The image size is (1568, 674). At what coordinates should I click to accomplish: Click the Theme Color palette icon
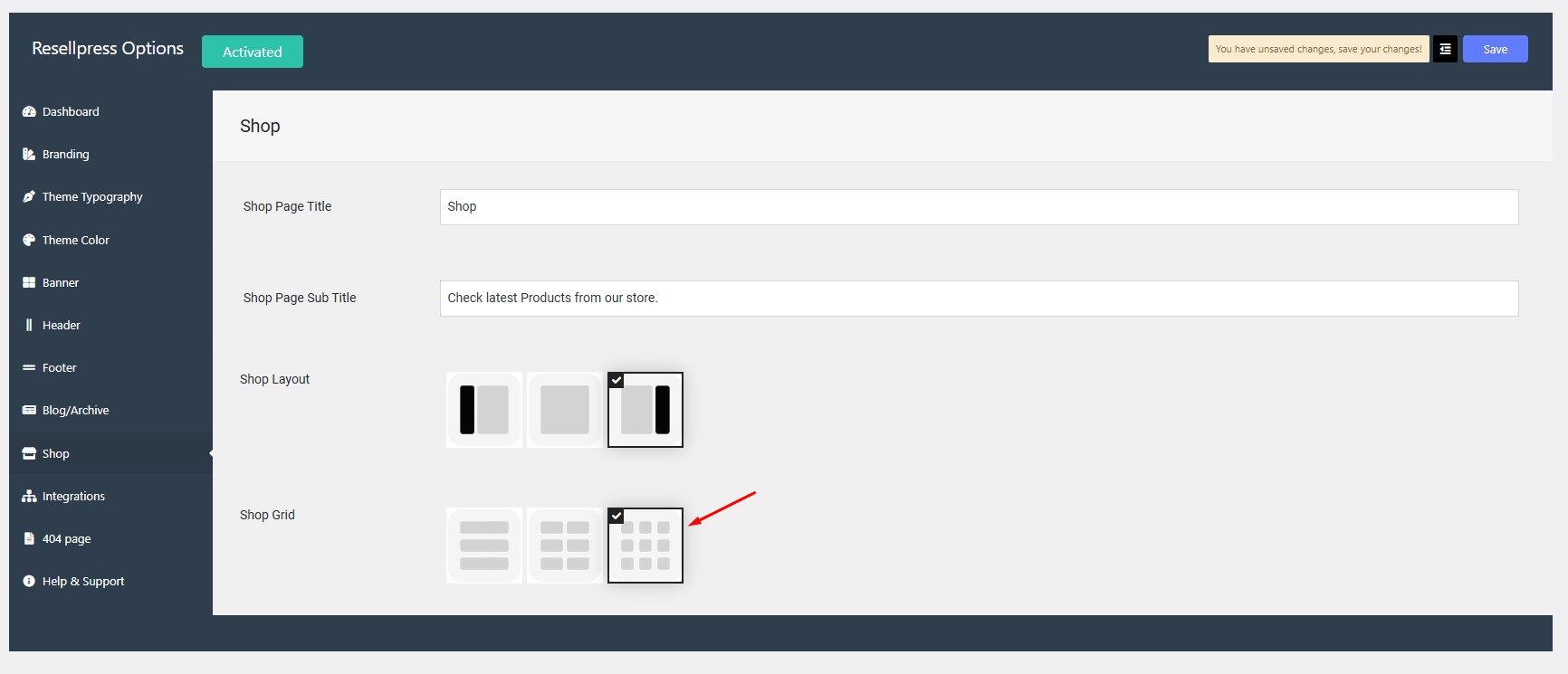tap(29, 241)
